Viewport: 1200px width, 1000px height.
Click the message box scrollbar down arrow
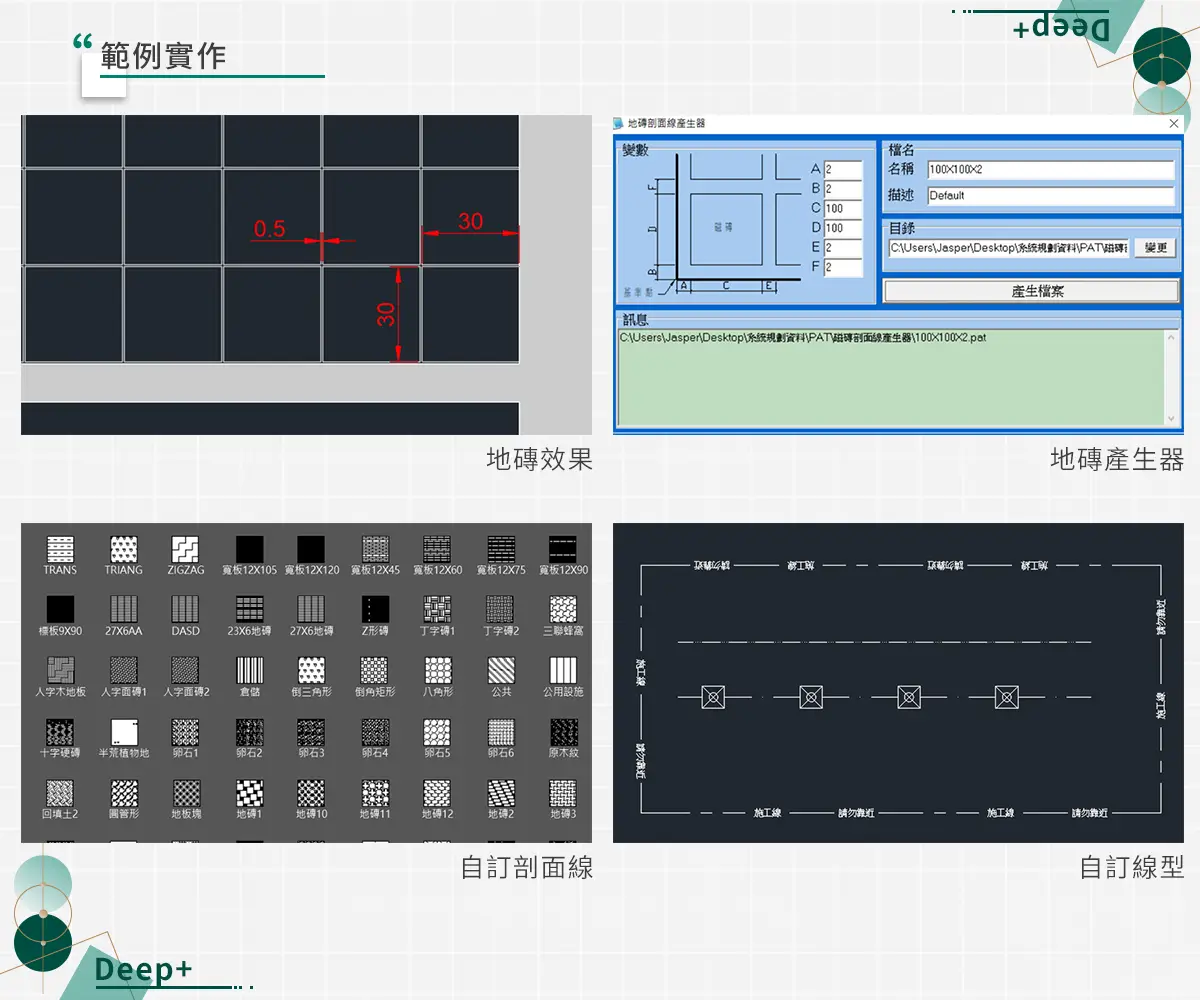[x=1172, y=419]
